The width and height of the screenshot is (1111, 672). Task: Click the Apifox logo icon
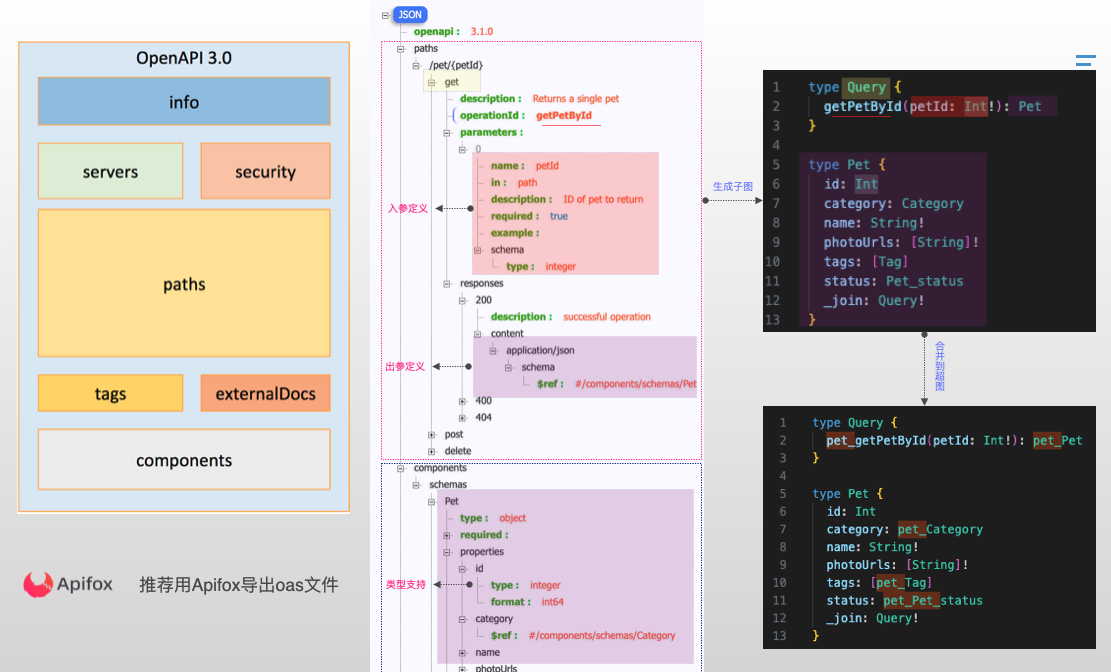[39, 584]
